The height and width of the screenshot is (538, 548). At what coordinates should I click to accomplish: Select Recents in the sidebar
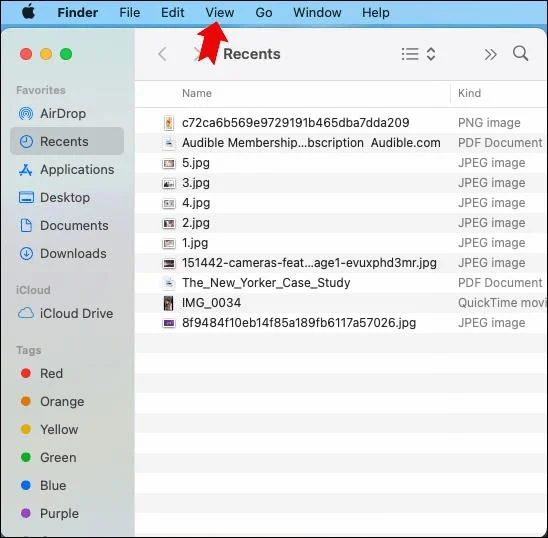point(67,141)
